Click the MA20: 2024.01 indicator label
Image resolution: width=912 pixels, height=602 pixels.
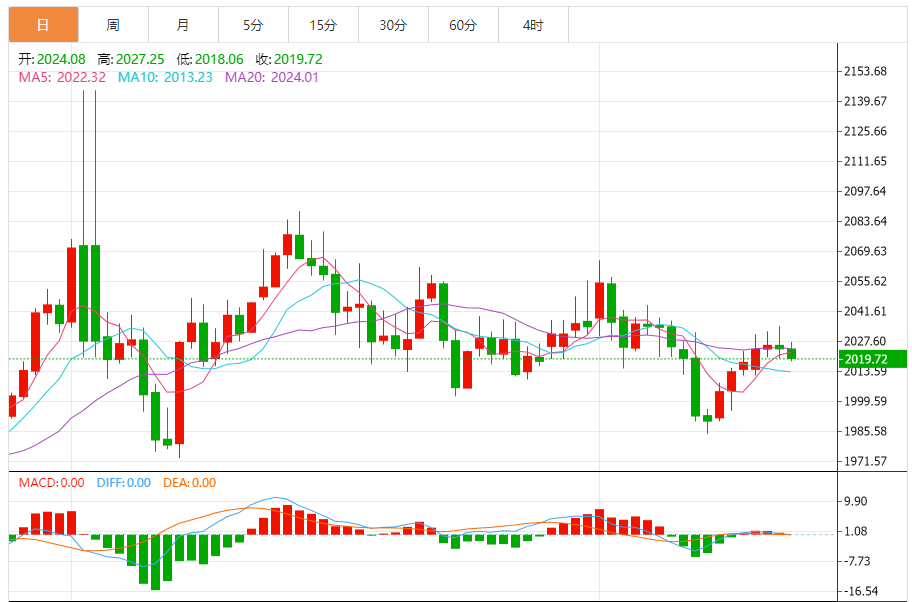[272, 77]
